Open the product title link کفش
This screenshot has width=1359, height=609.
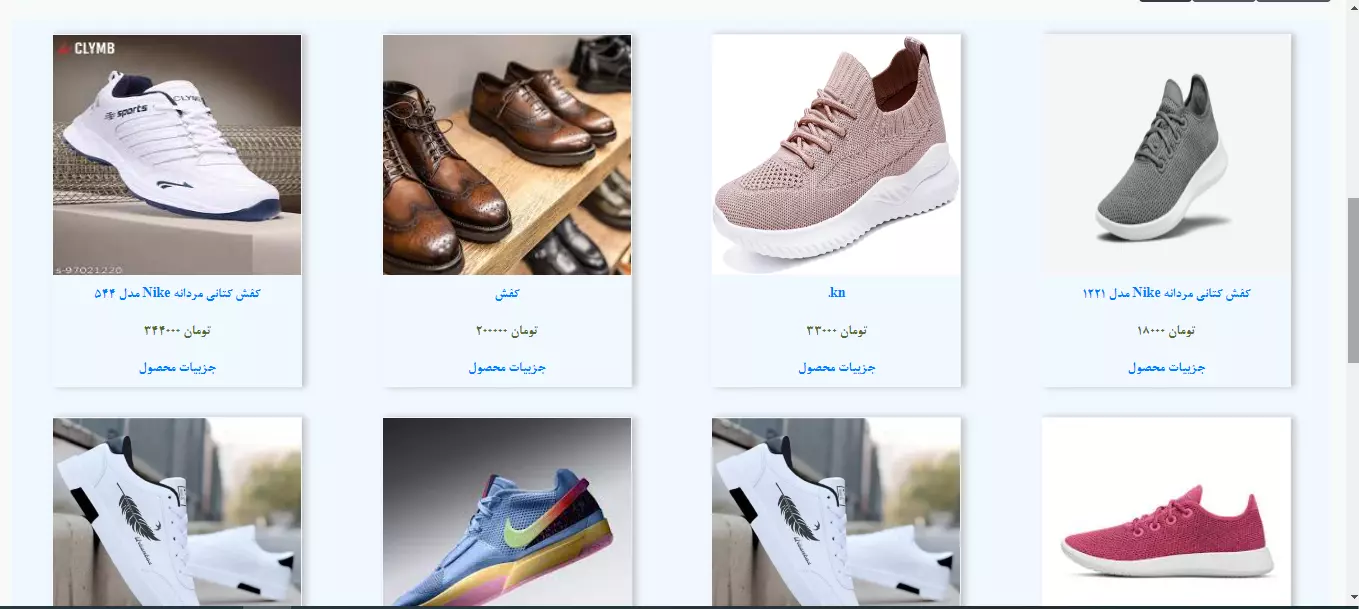point(507,294)
